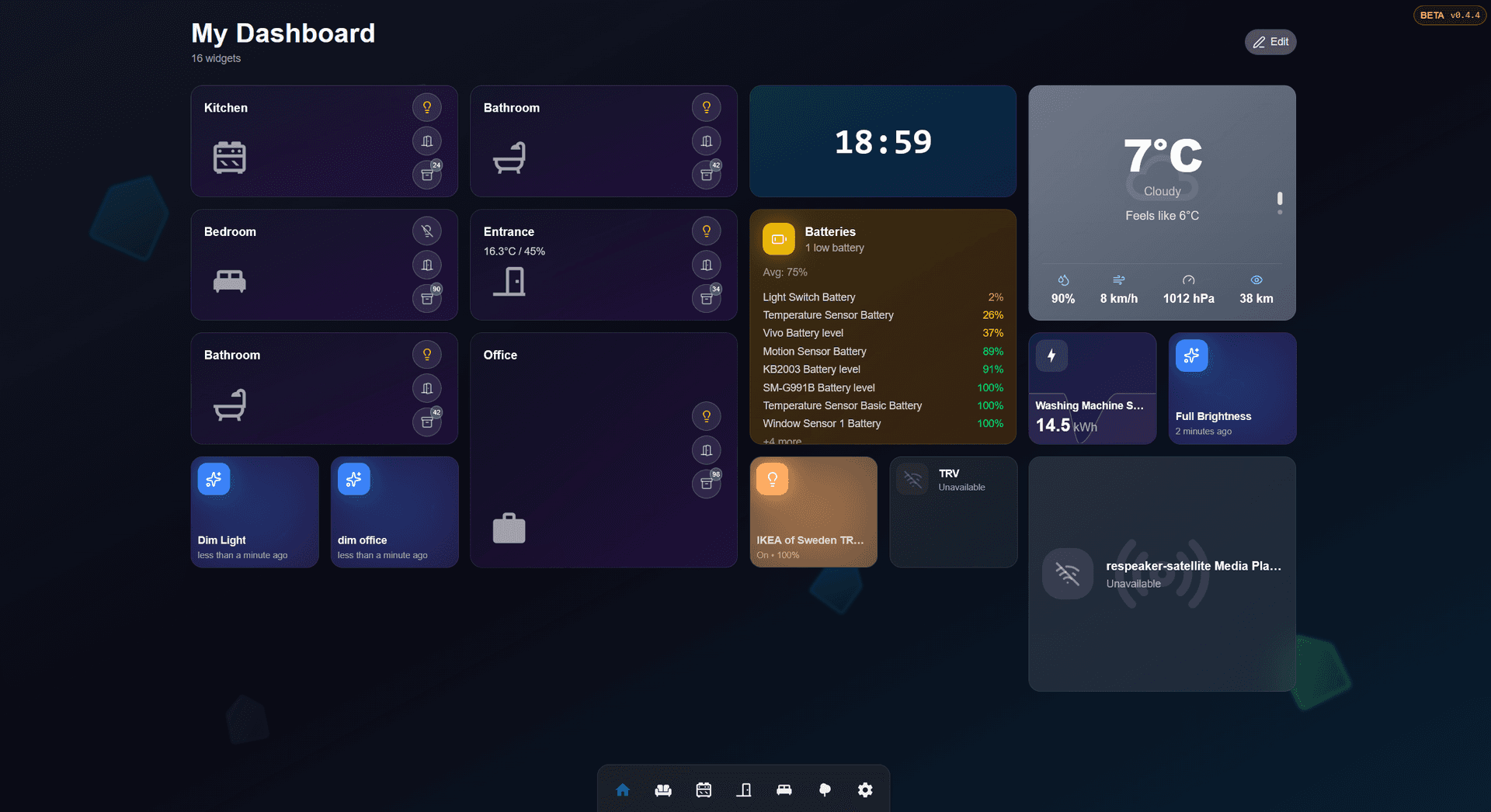Expand the +4 more battery entries
Image resolution: width=1491 pixels, height=812 pixels.
pos(780,441)
